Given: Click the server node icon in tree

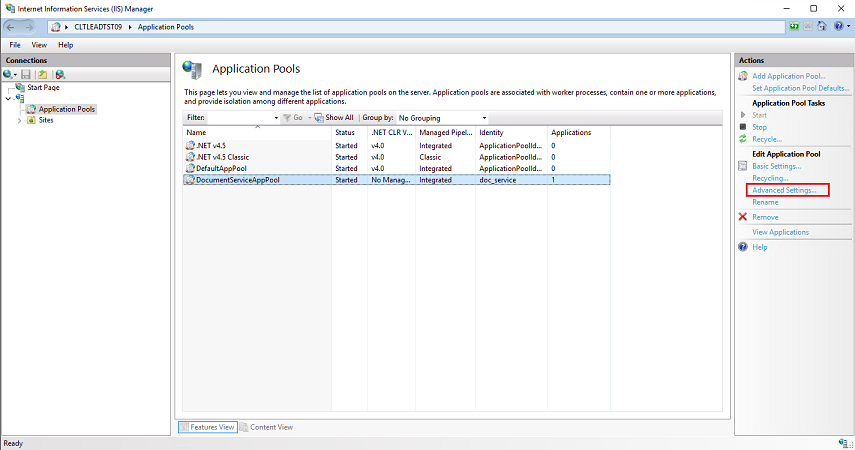Looking at the screenshot, I should 20,98.
